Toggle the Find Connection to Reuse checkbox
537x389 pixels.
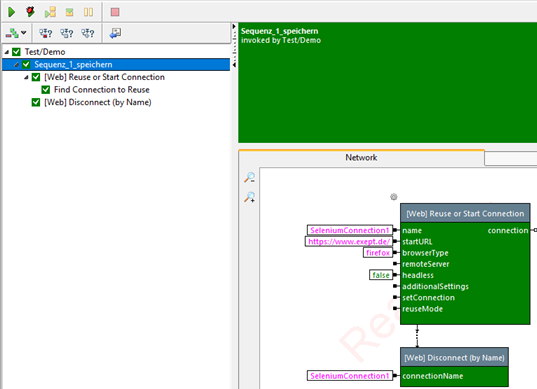(46, 90)
